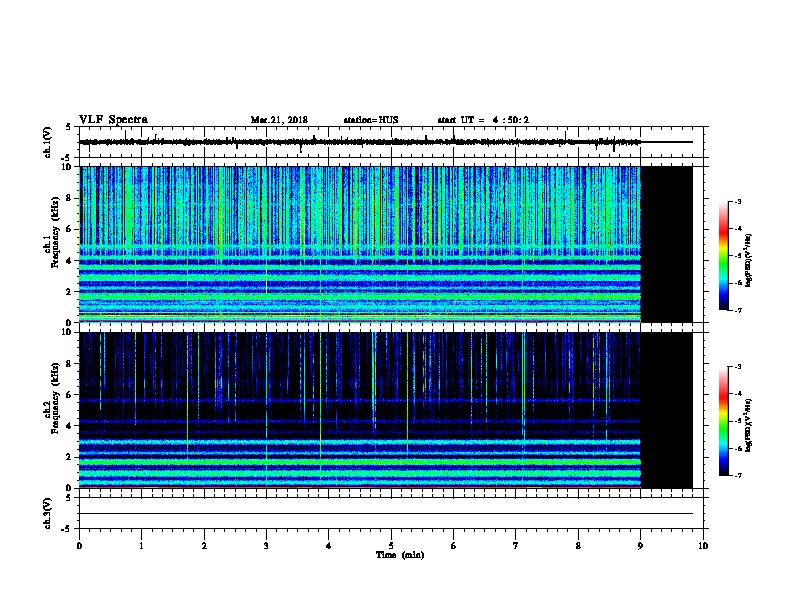Click time axis tick label "3"
This screenshot has height=612, width=792.
click(x=266, y=546)
